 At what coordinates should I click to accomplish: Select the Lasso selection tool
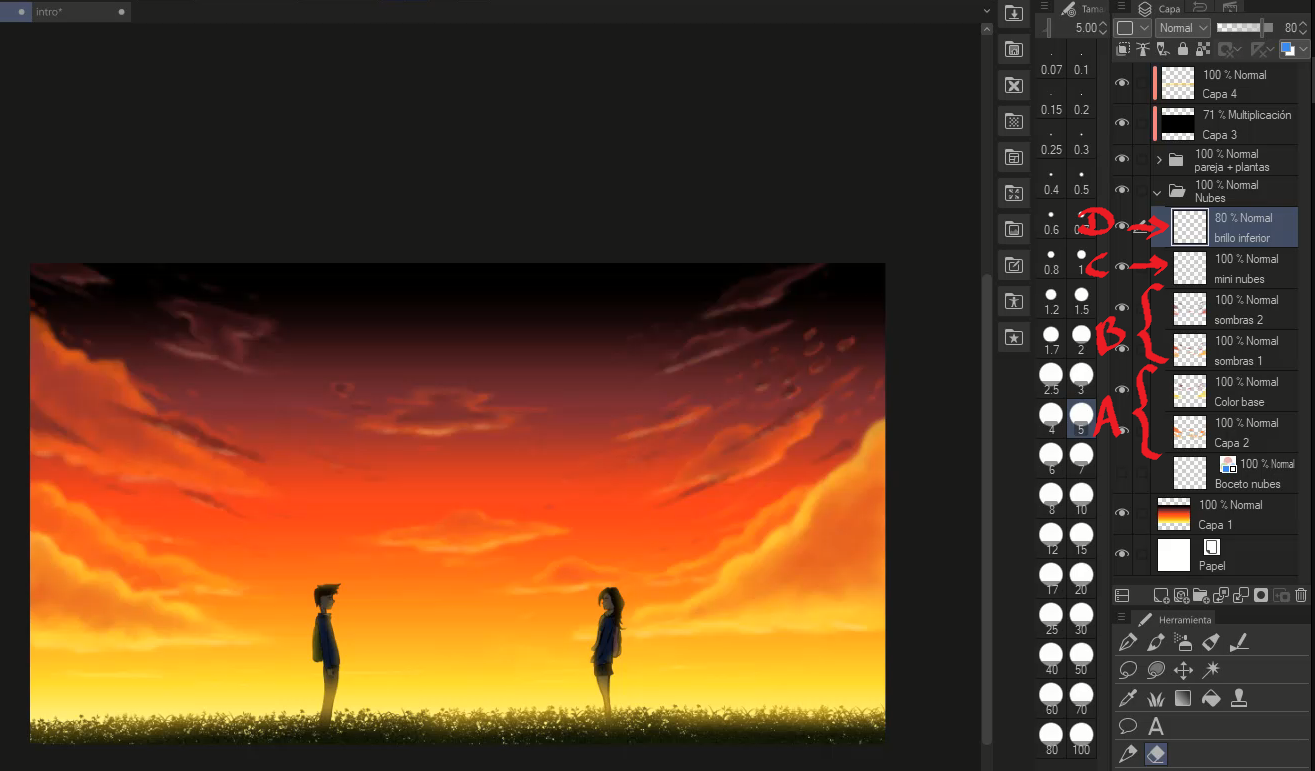1129,670
